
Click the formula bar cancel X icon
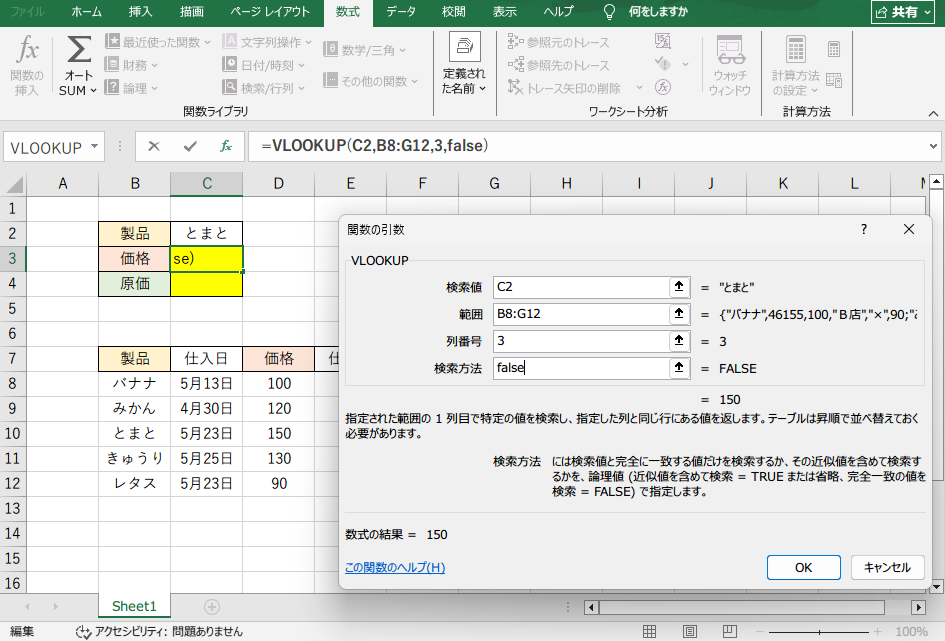click(x=154, y=146)
